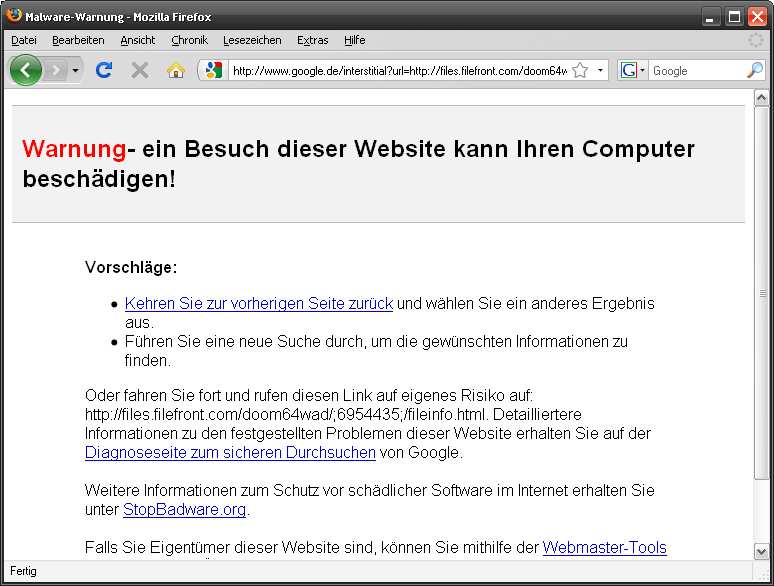774x586 pixels.
Task: Open the Webmaster-Tools link
Action: [605, 547]
